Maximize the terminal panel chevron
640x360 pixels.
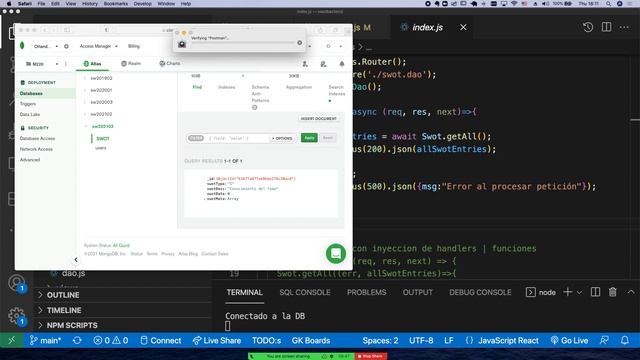pos(631,292)
